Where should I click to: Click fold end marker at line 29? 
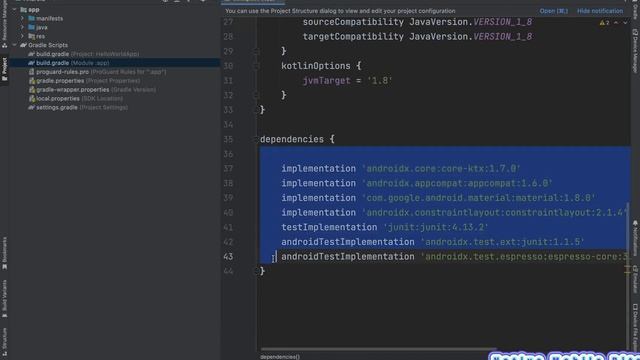[256, 51]
